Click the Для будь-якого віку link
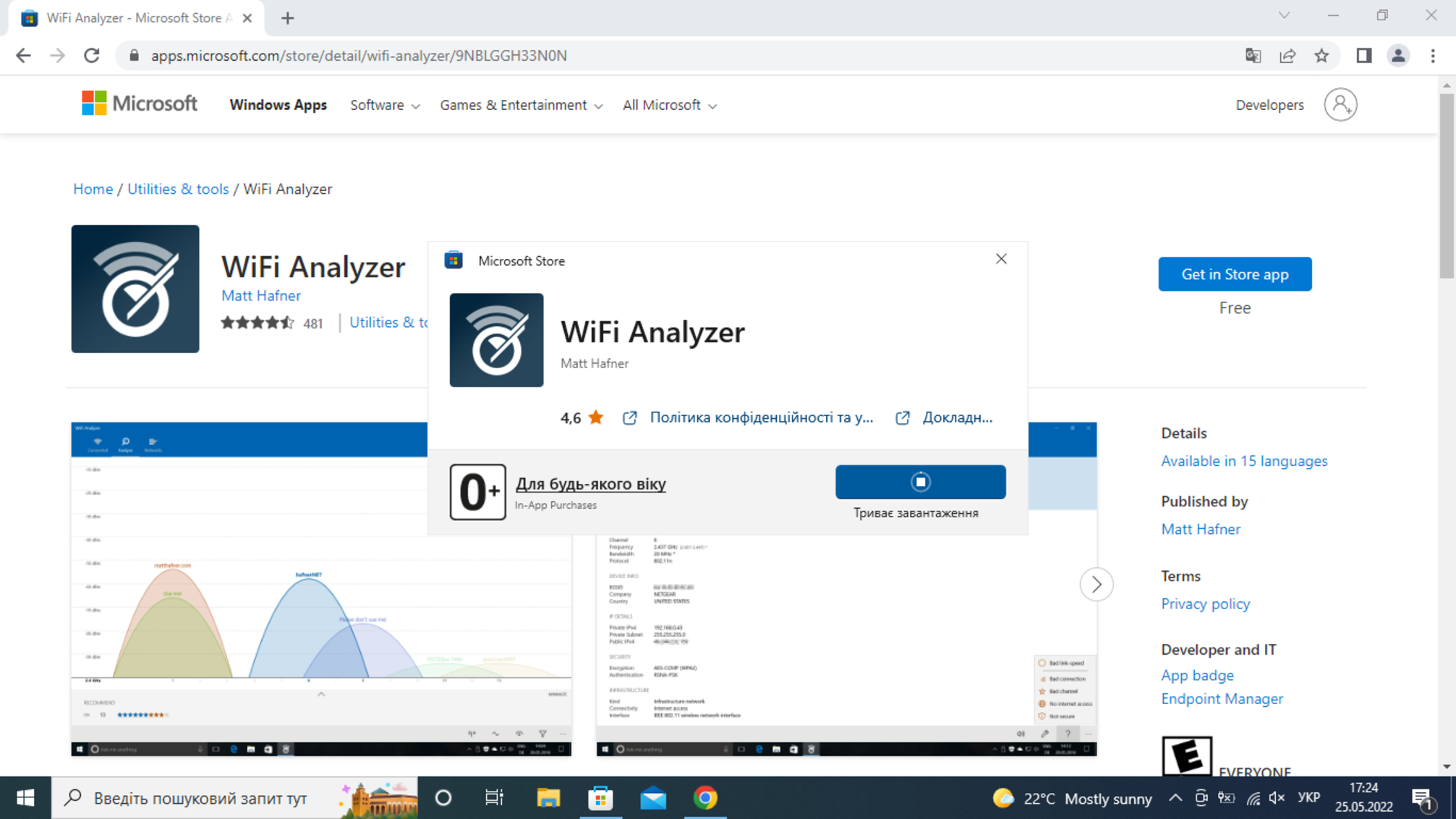1456x819 pixels. pos(590,483)
